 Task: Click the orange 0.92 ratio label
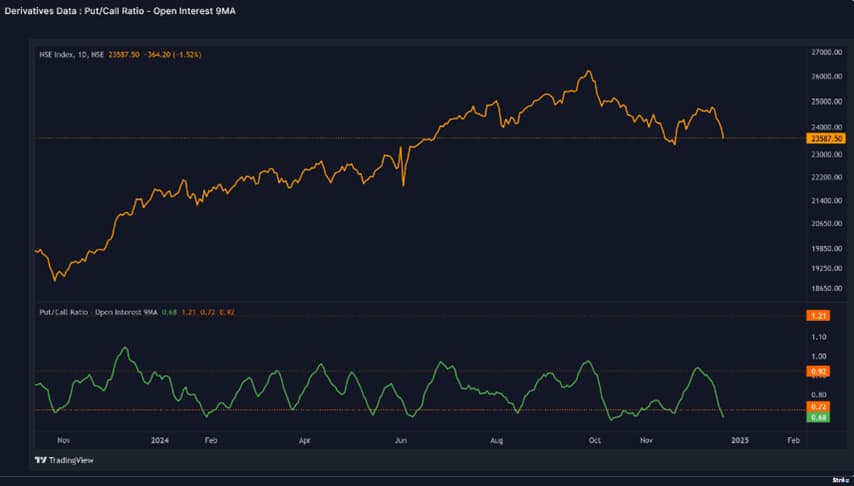coord(816,371)
